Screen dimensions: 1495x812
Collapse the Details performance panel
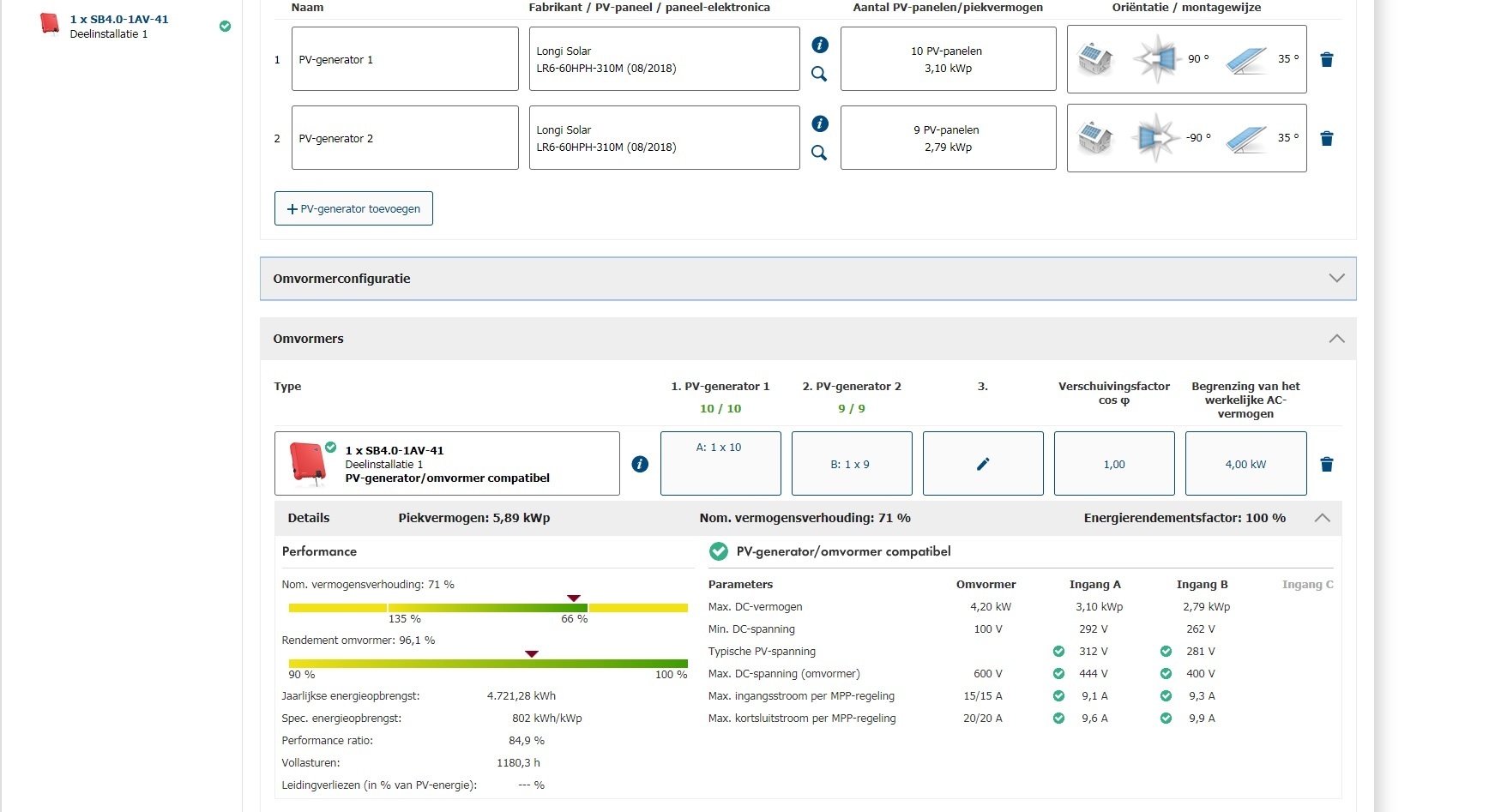point(1322,518)
